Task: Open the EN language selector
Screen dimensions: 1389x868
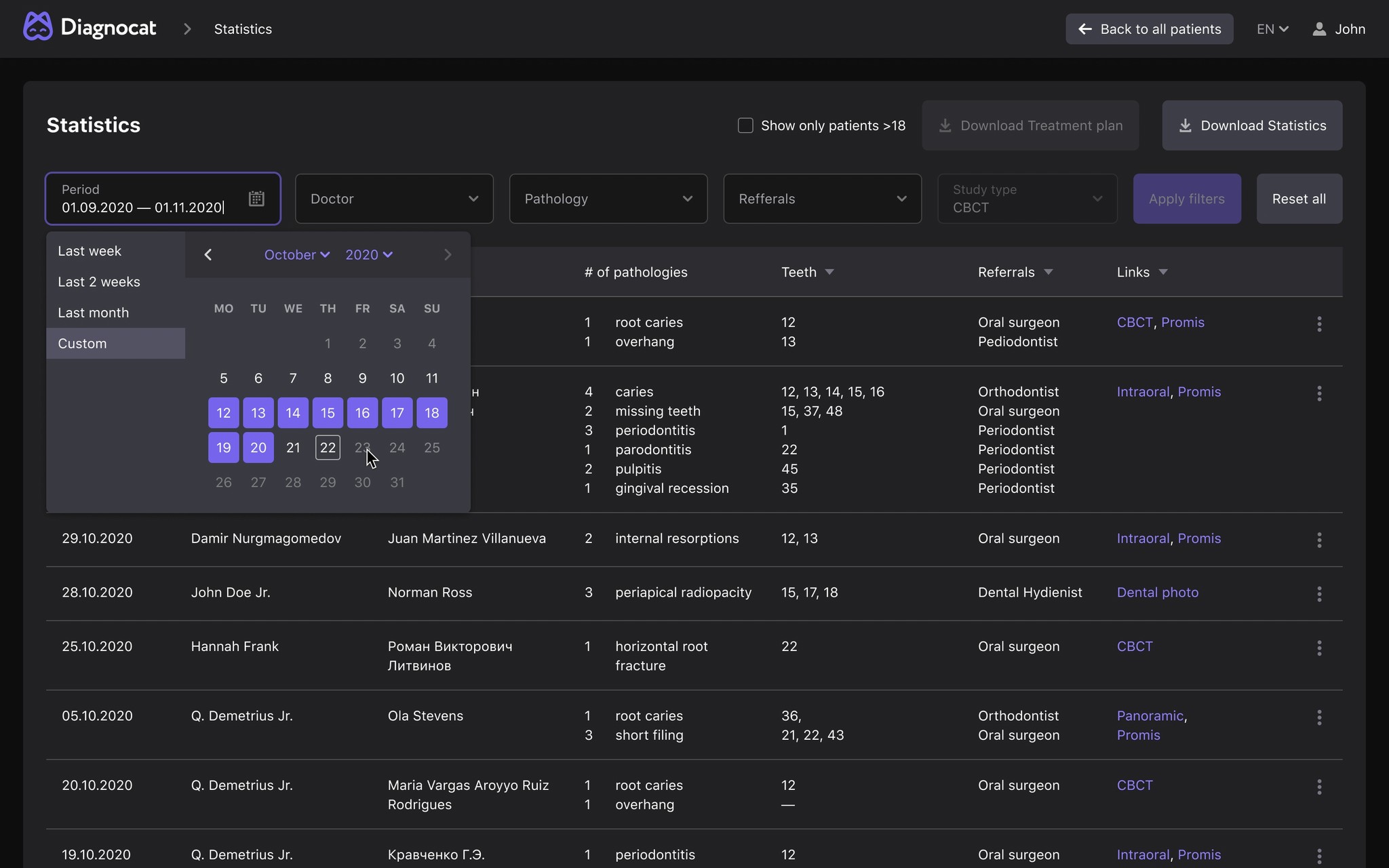Action: point(1272,29)
